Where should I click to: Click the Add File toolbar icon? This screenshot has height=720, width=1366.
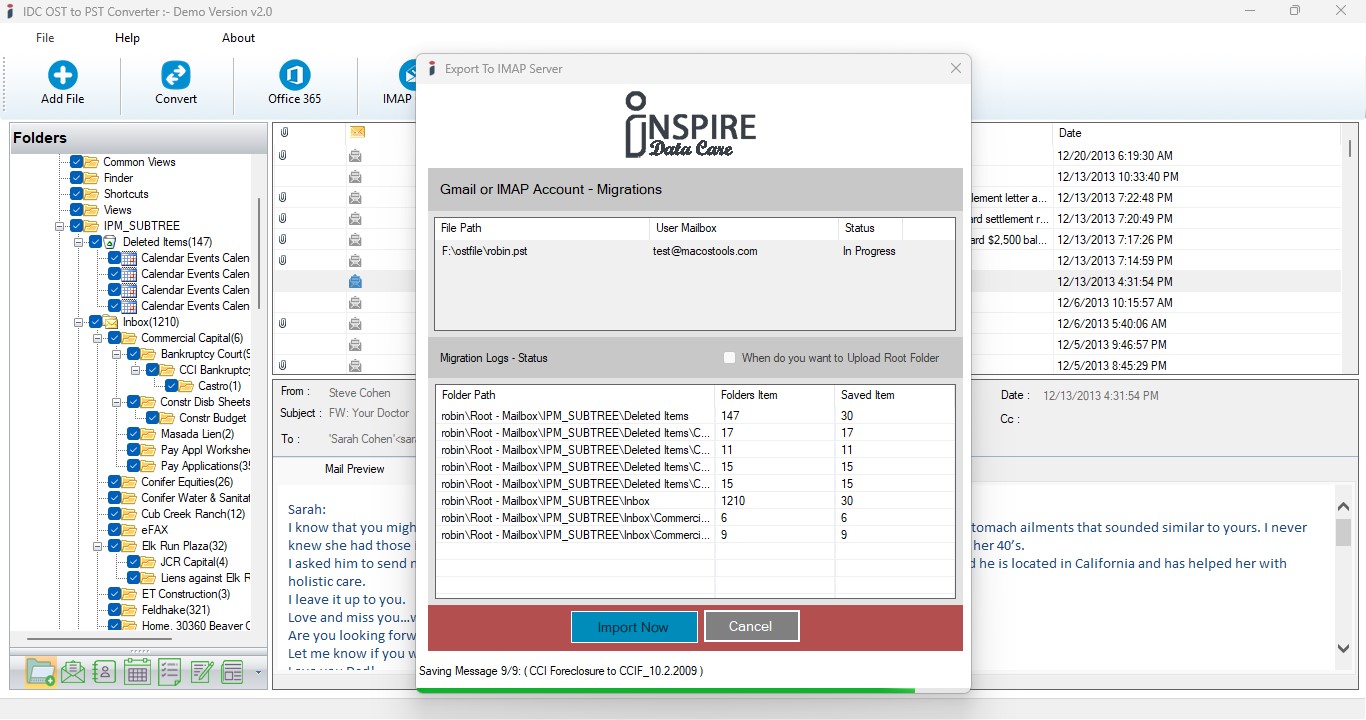pyautogui.click(x=62, y=75)
